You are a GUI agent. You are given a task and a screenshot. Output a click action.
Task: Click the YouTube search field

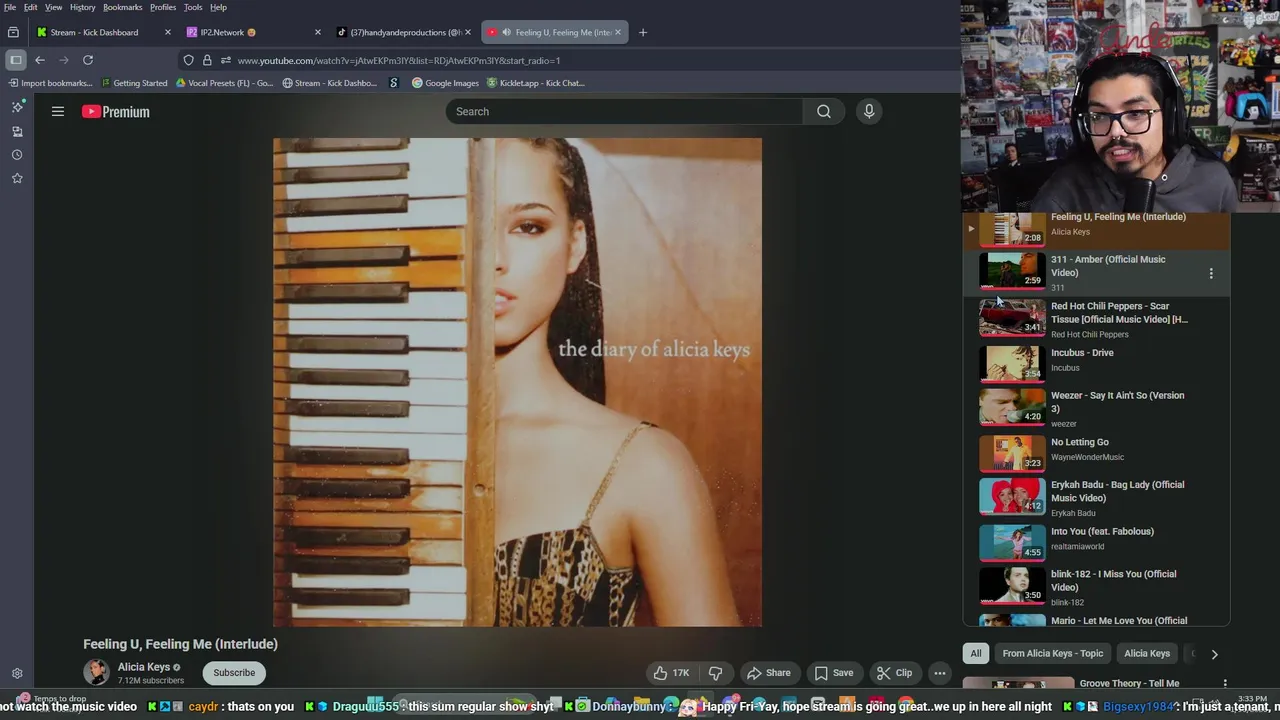pyautogui.click(x=625, y=112)
